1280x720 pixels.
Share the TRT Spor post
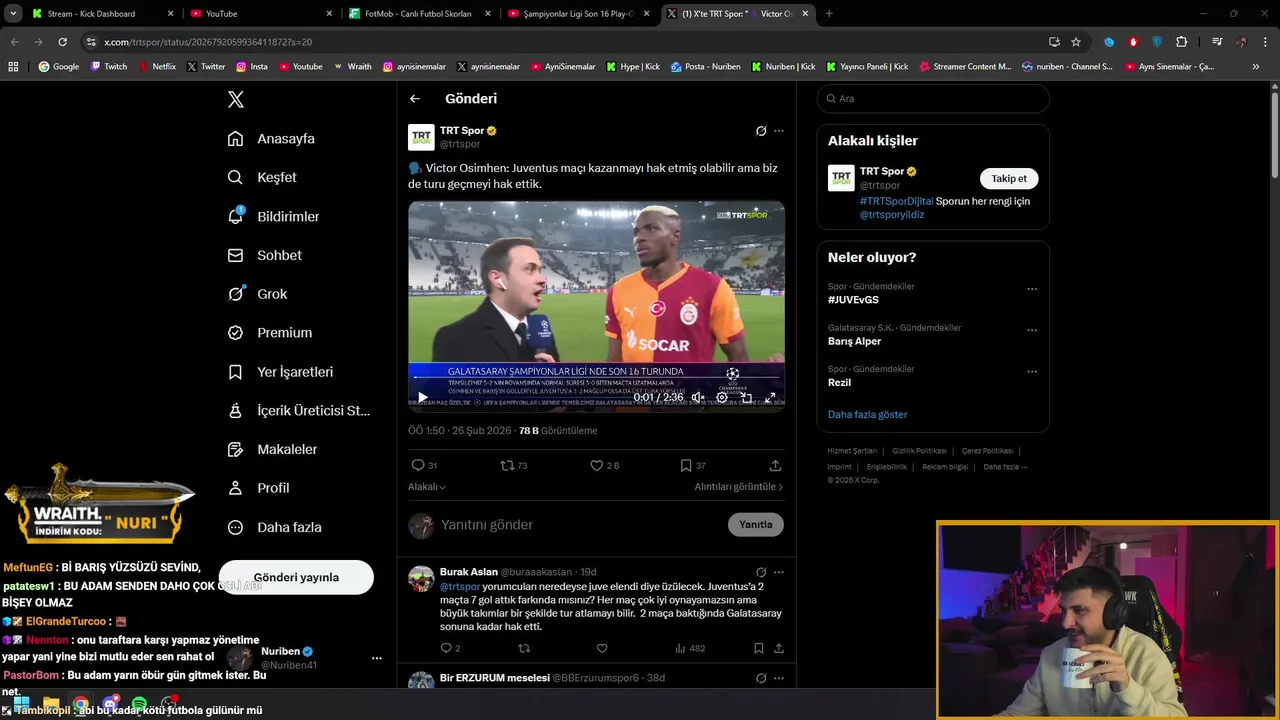tap(775, 466)
